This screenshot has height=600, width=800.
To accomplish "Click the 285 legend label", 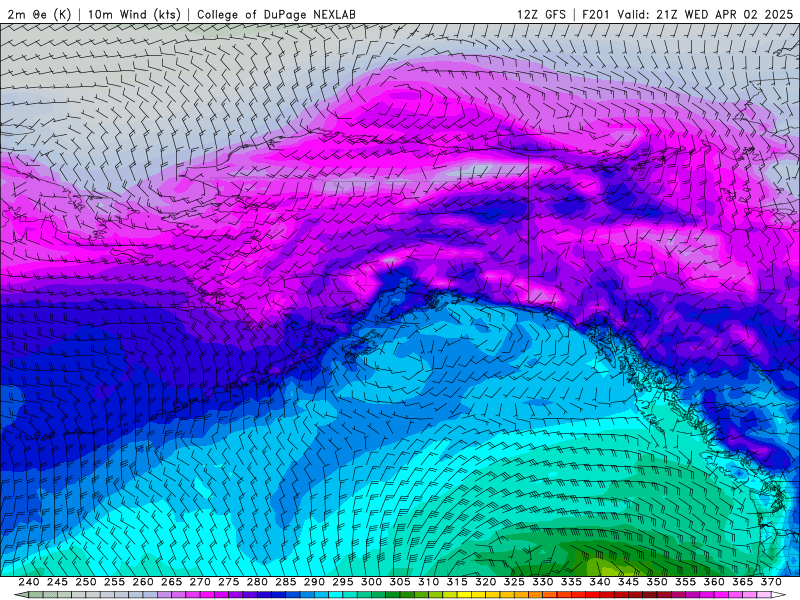I will (286, 582).
